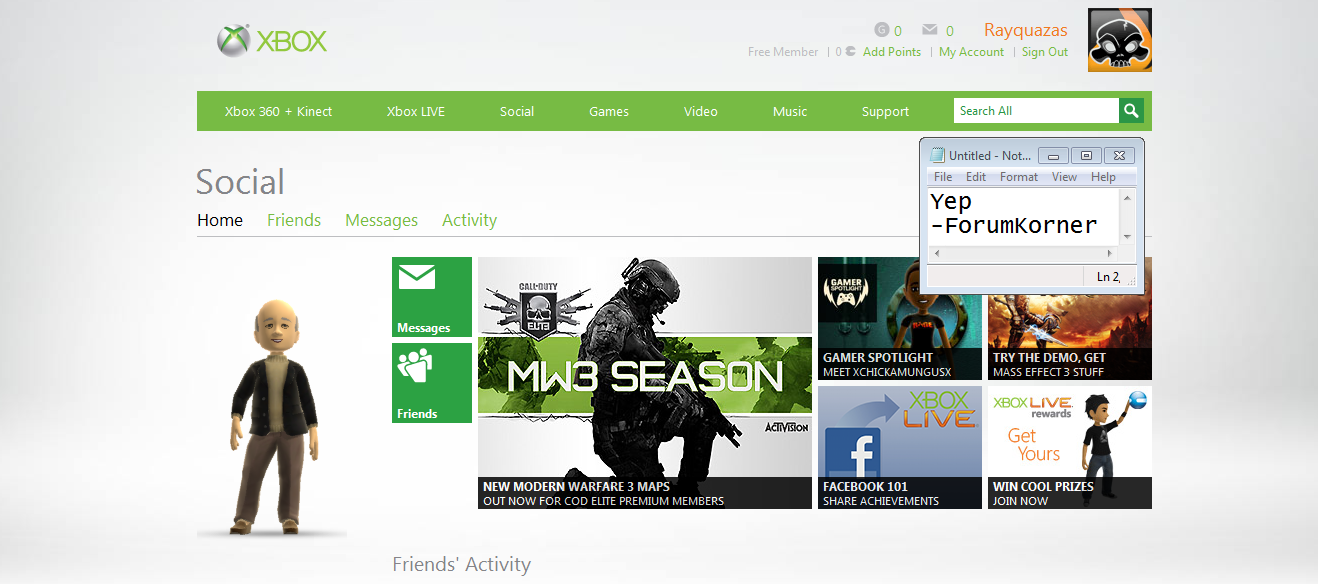Open the Win Cool Prizes tile

[1070, 447]
